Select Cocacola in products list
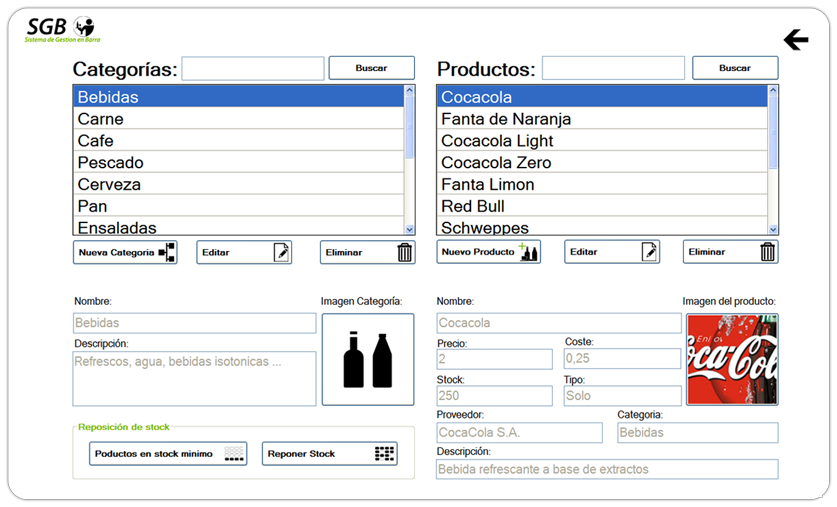 click(602, 97)
